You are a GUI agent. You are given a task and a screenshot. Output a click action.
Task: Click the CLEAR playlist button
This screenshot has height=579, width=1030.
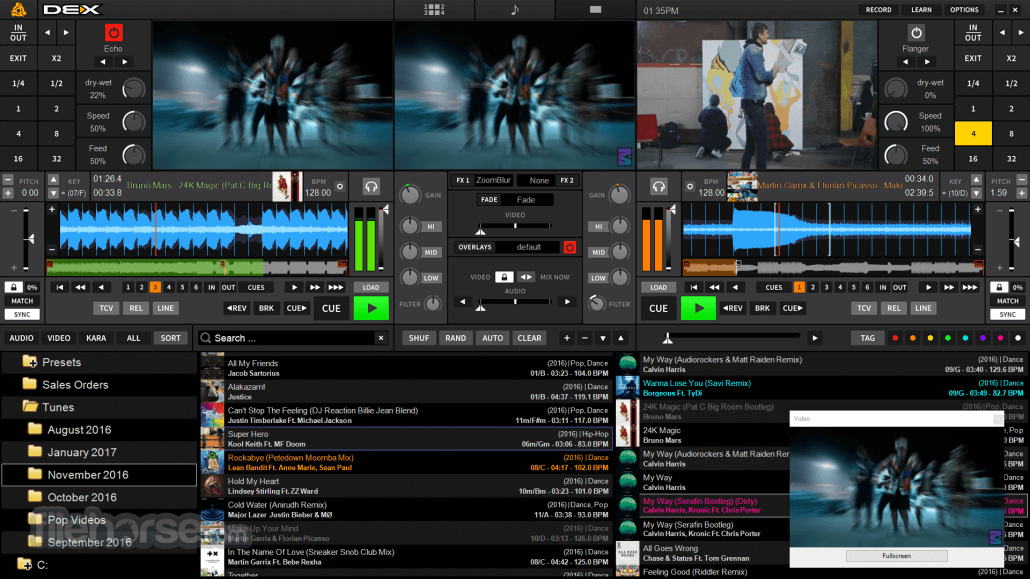529,338
